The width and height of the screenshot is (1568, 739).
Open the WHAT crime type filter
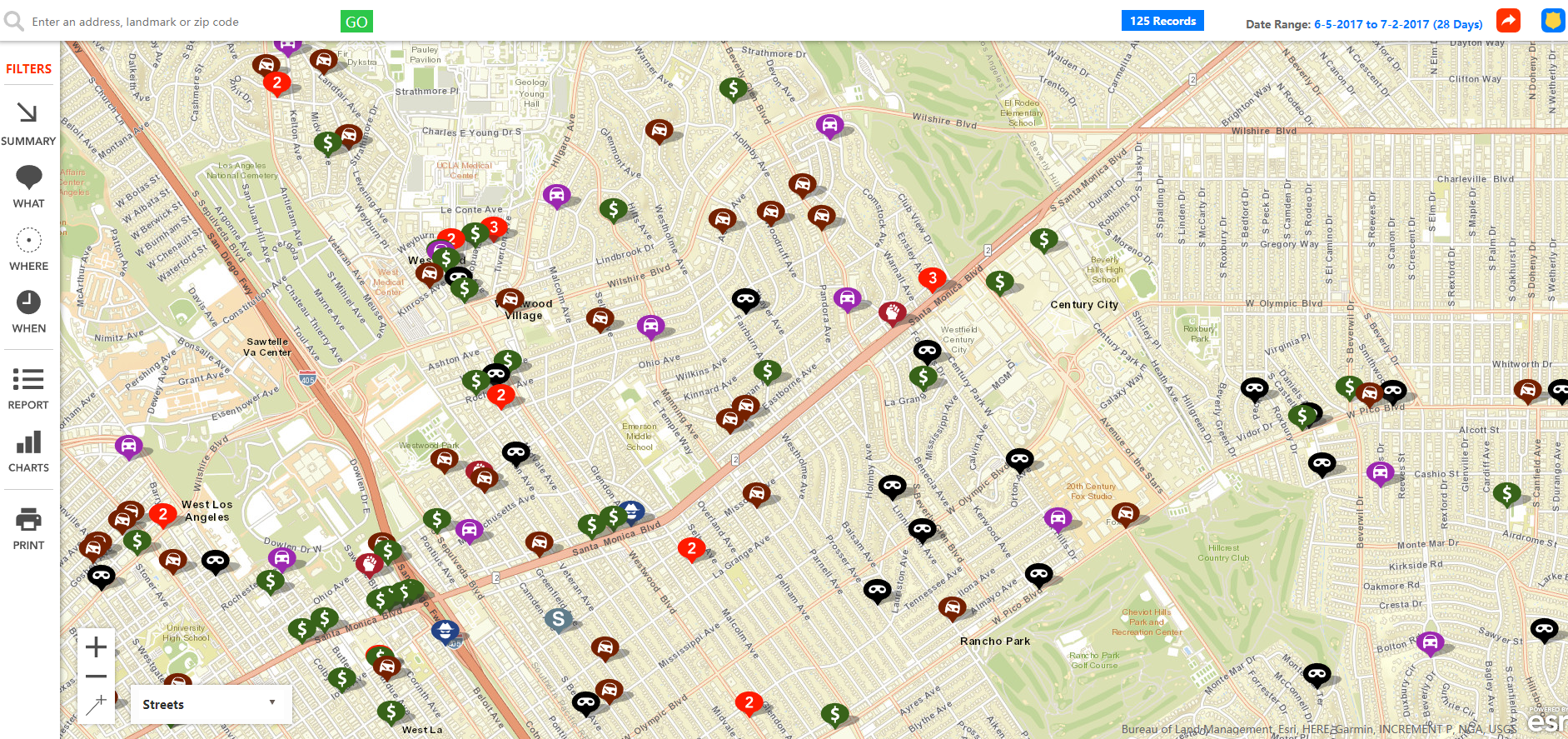pyautogui.click(x=28, y=187)
